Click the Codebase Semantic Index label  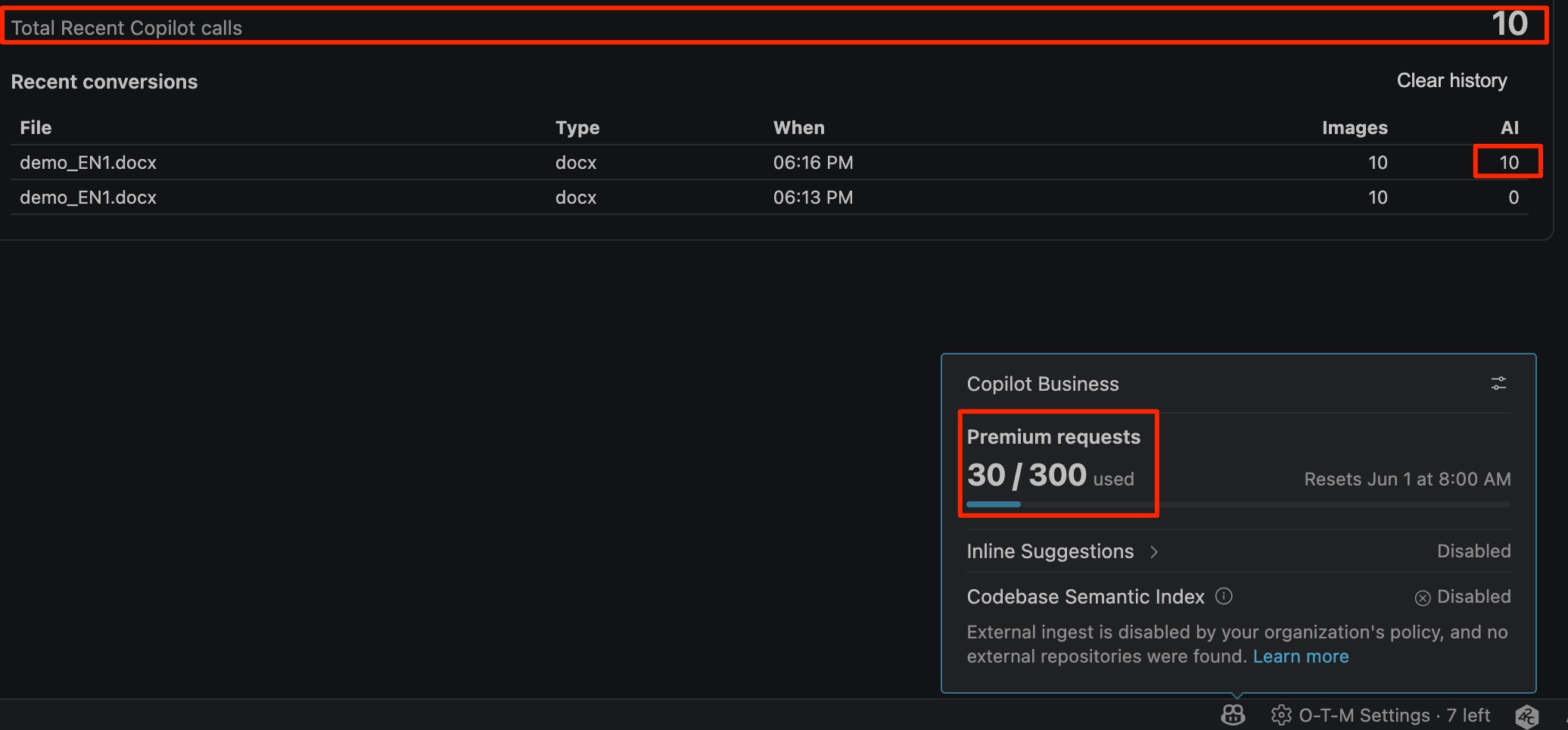coord(1085,597)
